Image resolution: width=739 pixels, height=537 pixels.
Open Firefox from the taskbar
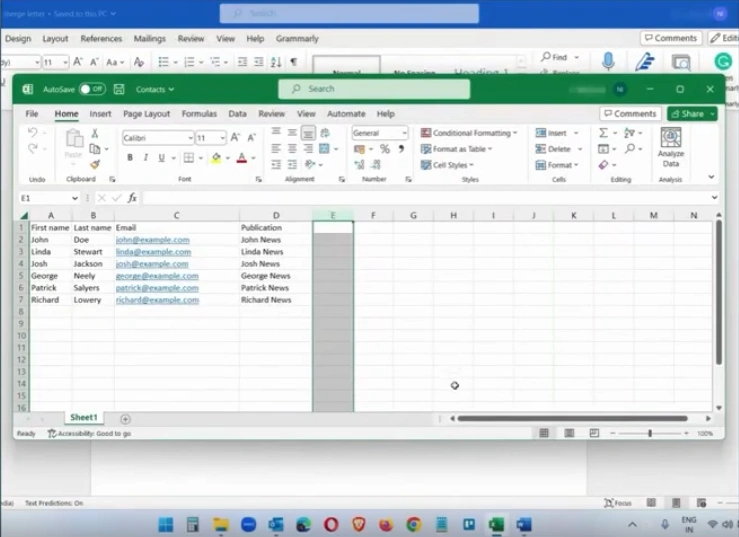click(x=386, y=524)
